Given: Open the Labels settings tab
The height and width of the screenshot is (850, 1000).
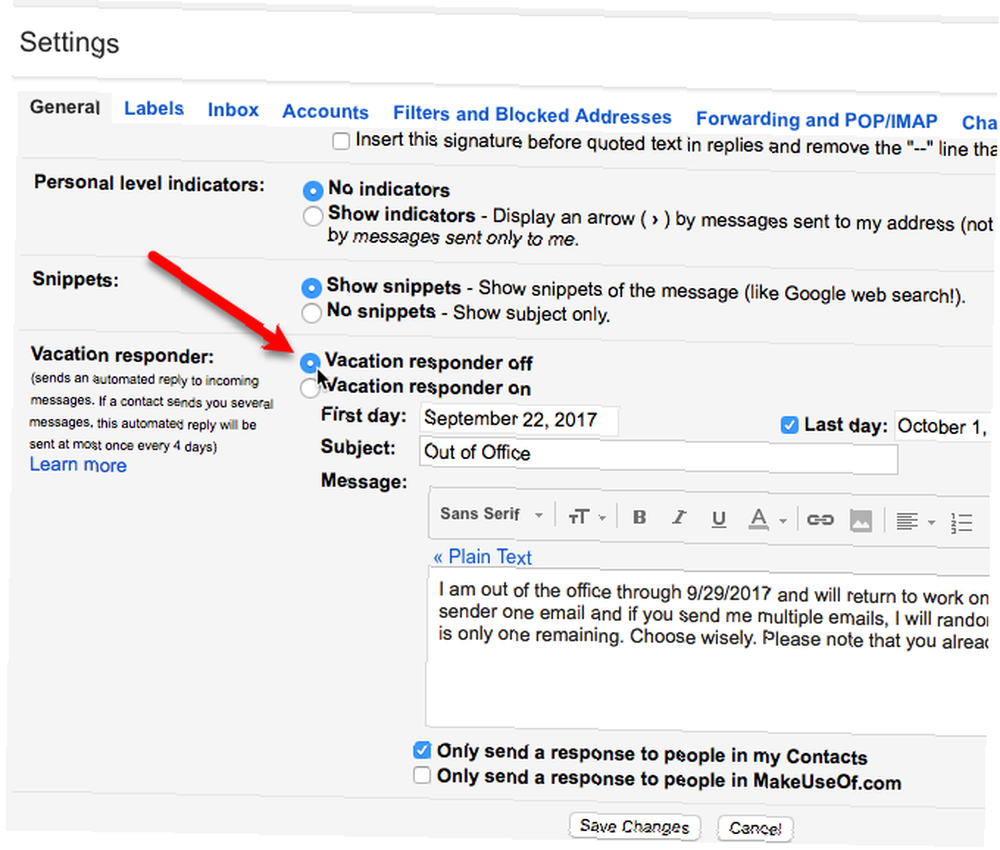Looking at the screenshot, I should point(154,108).
